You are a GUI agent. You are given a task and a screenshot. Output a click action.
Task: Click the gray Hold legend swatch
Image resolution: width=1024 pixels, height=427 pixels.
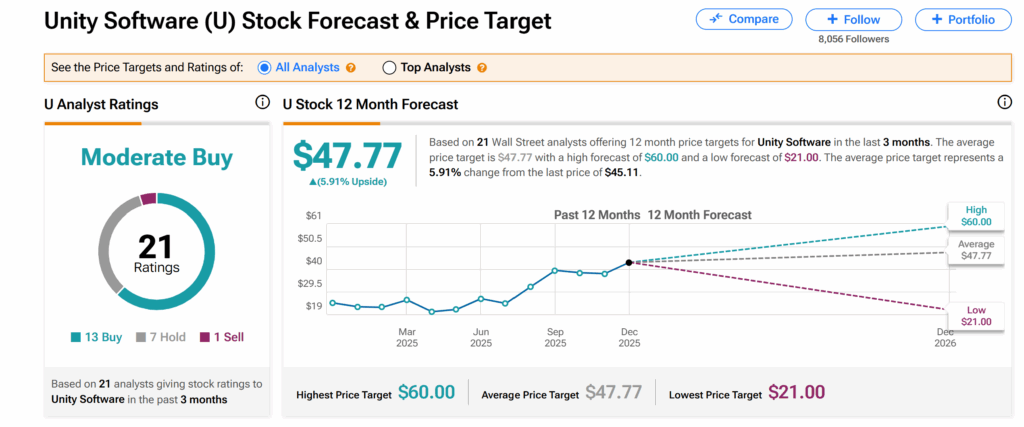141,337
